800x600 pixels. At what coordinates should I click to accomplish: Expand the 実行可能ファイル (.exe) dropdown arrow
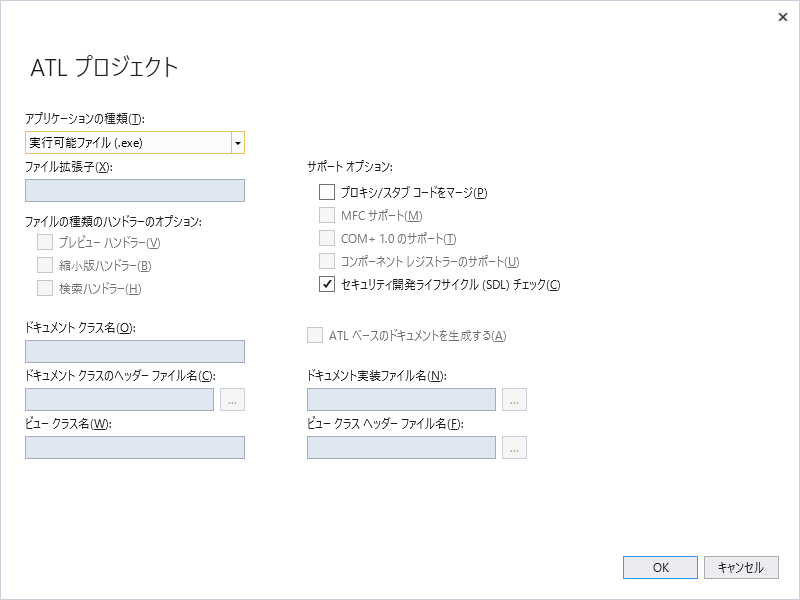237,142
